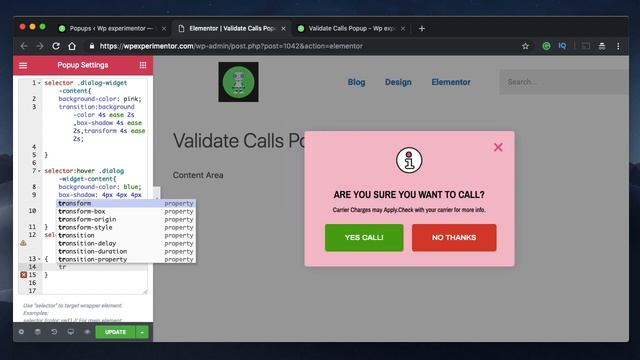The width and height of the screenshot is (640, 360).
Task: Open the History revisions icon
Action: (54, 332)
